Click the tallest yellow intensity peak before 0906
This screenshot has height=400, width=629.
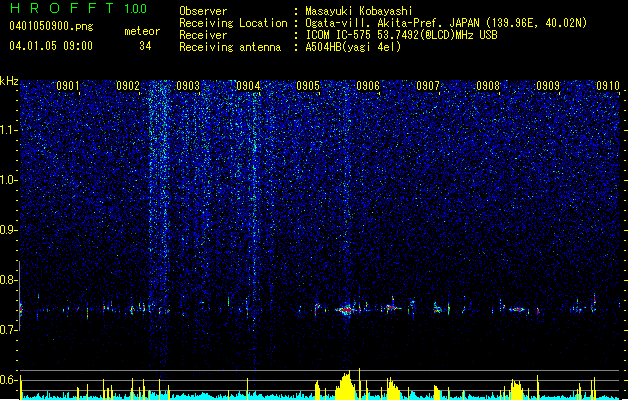click(359, 383)
